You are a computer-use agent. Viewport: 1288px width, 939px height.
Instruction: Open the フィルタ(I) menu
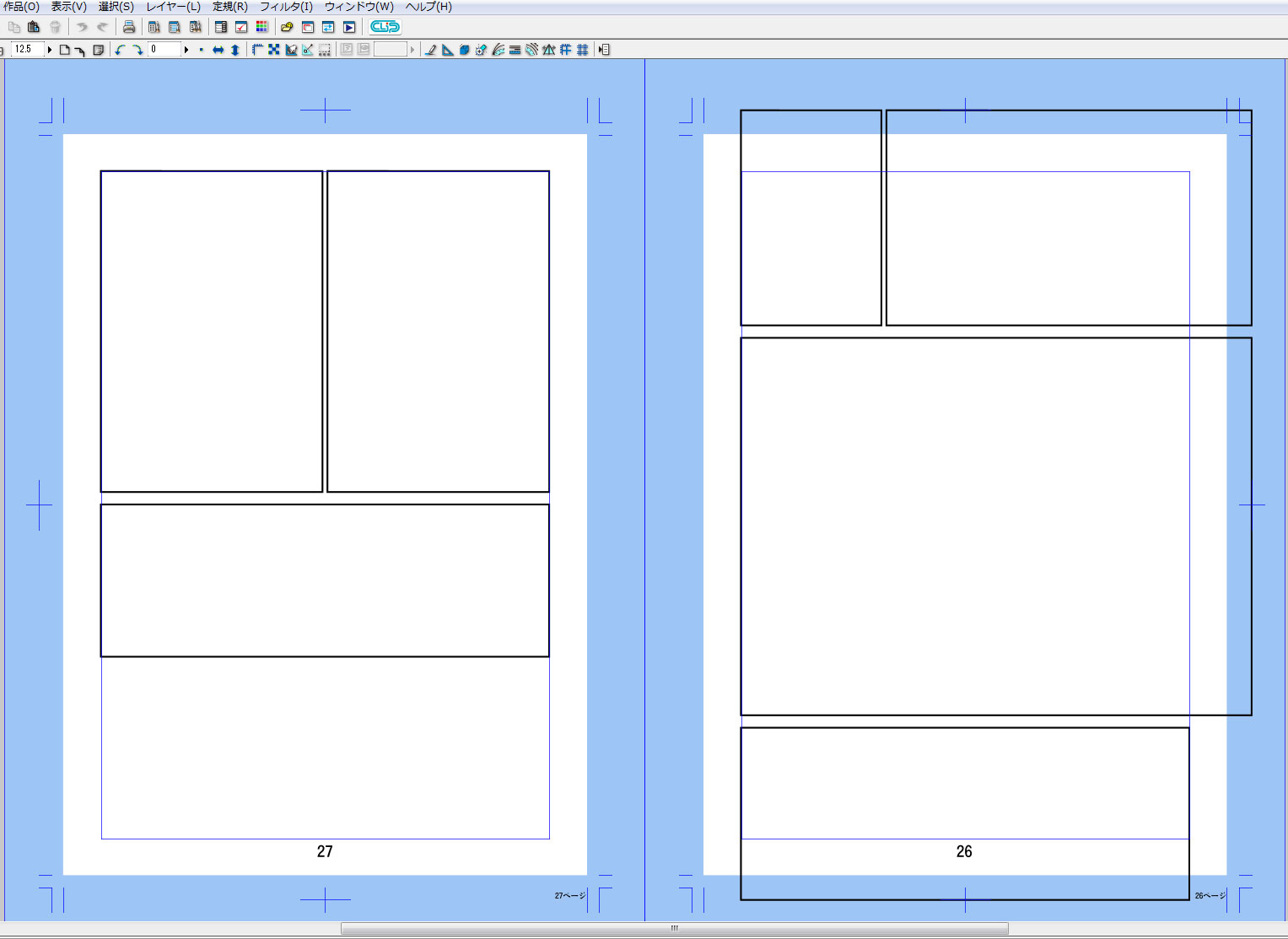286,7
